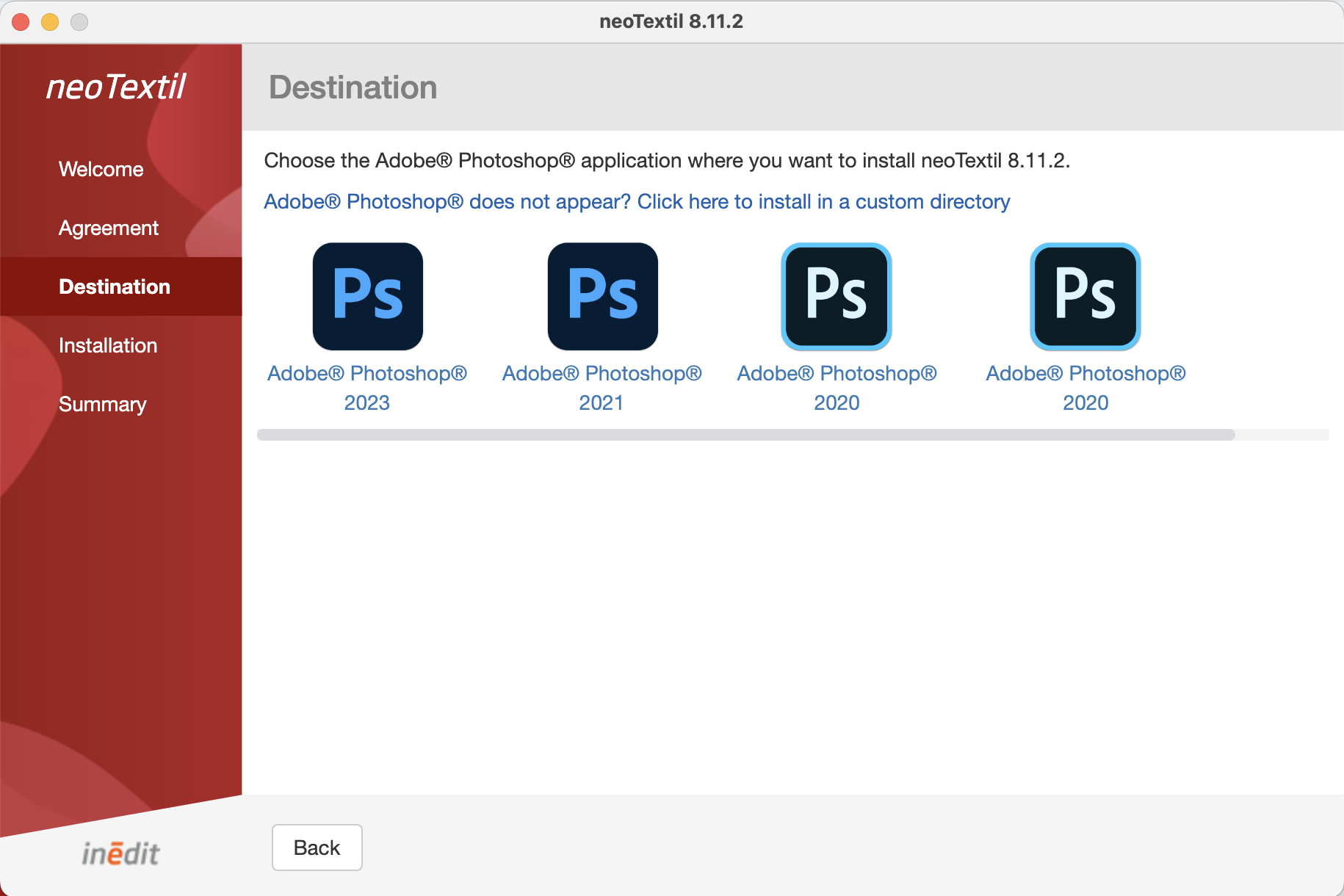Click the 'Adobe® Photoshop® 2021' label
Image resolution: width=1344 pixels, height=896 pixels.
point(602,388)
